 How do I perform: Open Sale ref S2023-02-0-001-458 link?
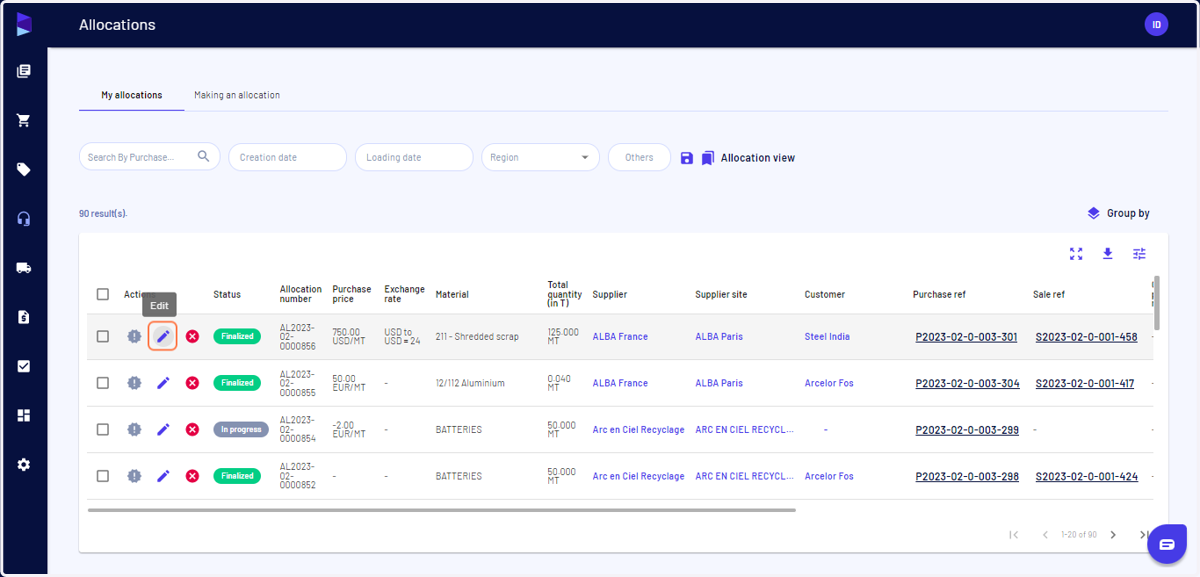click(1086, 337)
